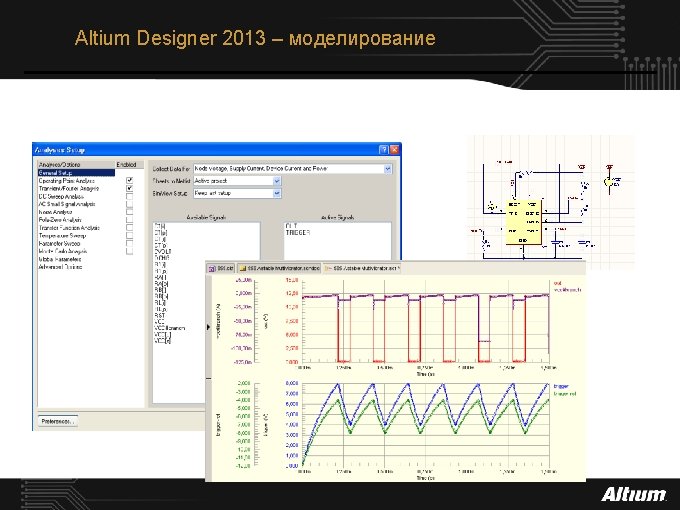Enable DC Sweep Analysis checkbox
Image resolution: width=680 pixels, height=510 pixels.
click(x=129, y=196)
